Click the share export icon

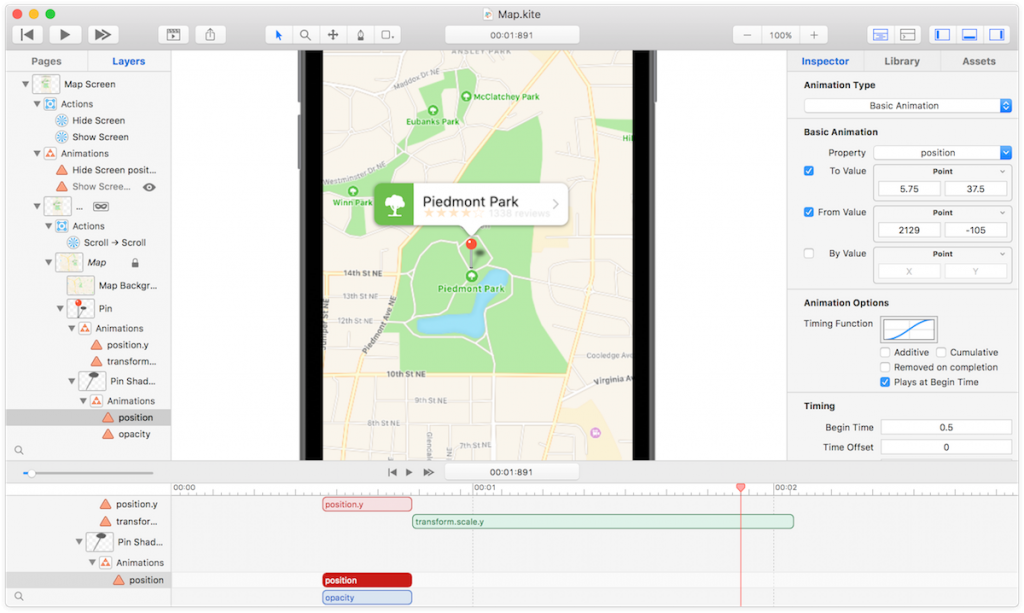point(210,34)
